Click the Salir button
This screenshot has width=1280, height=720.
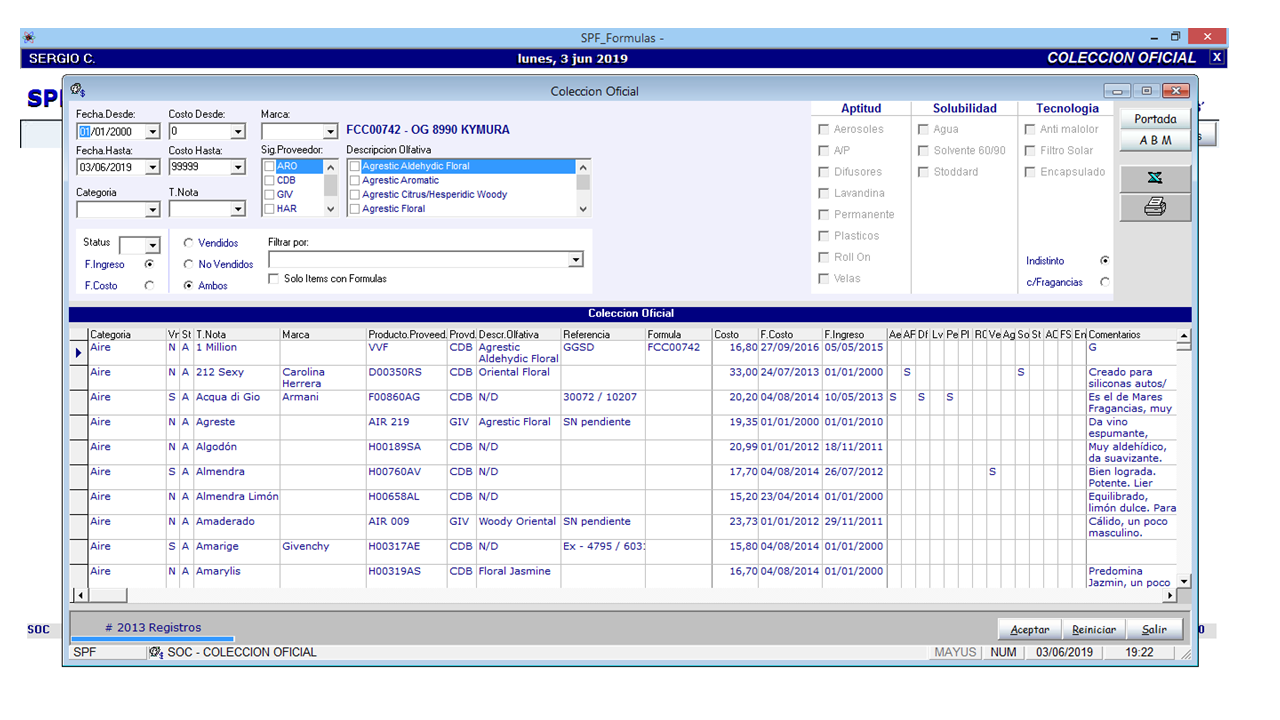1153,629
